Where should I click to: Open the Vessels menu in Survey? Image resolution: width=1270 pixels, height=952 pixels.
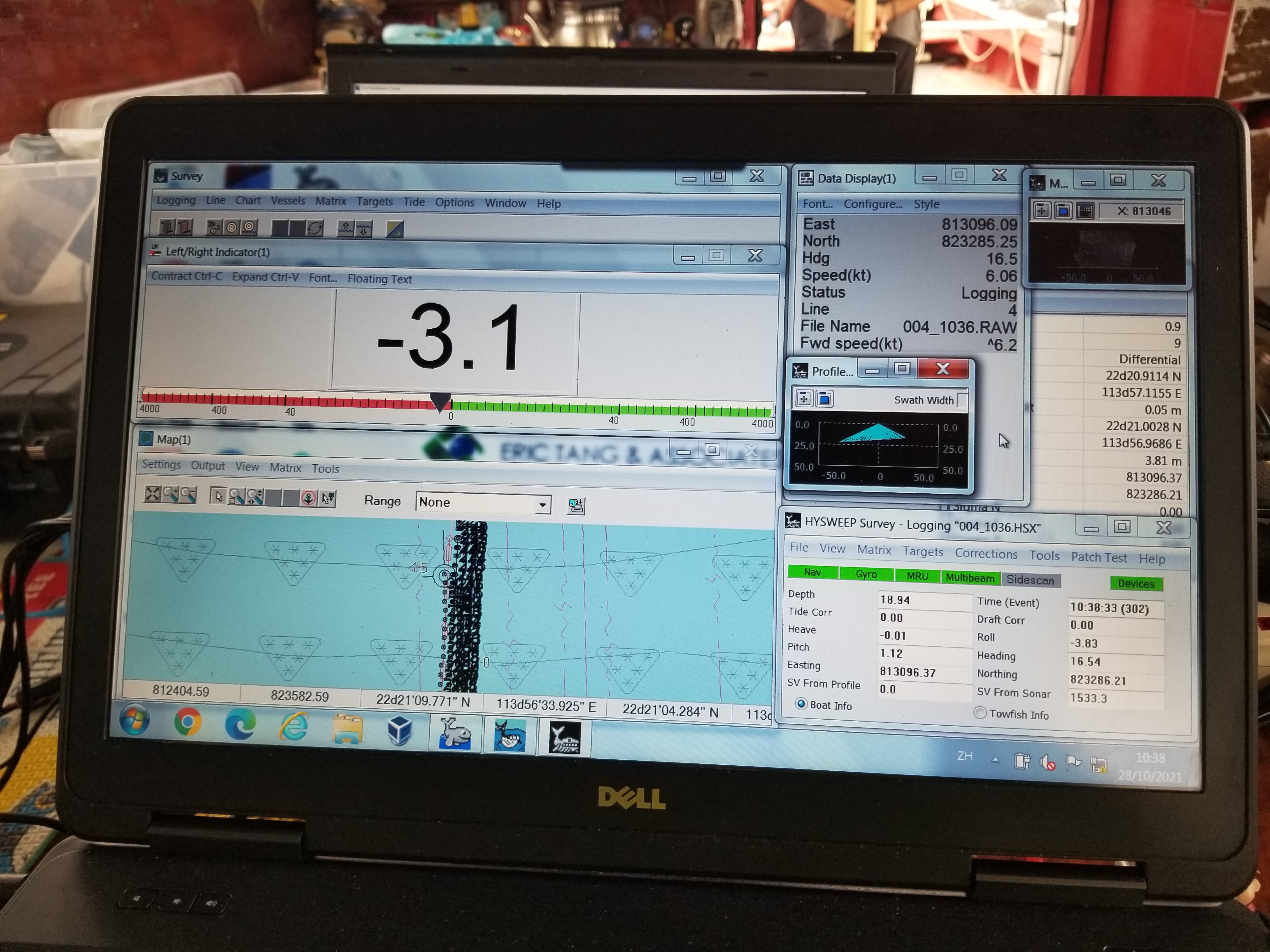[288, 201]
